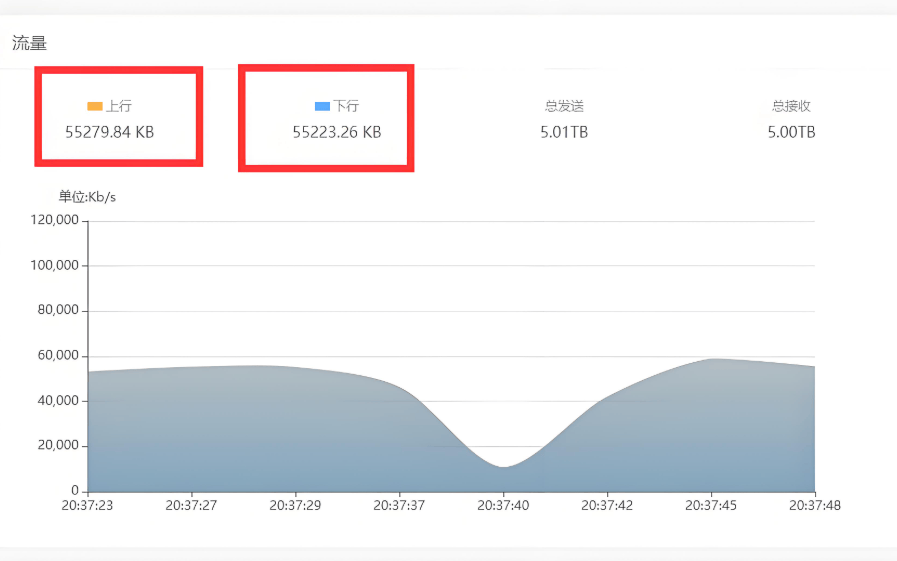Click the 总发送 label
The width and height of the screenshot is (897, 561).
[x=564, y=106]
